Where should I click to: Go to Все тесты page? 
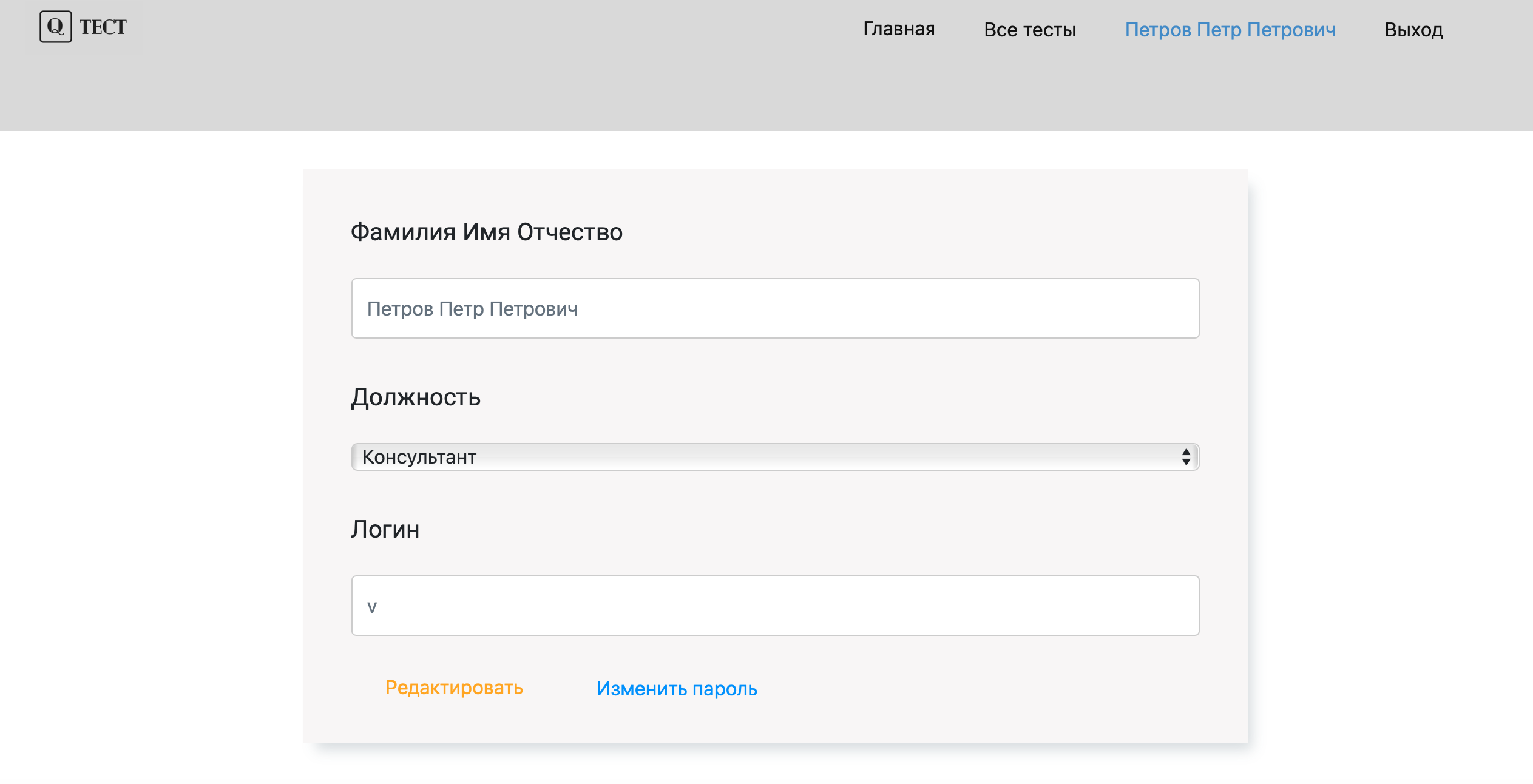click(1030, 30)
